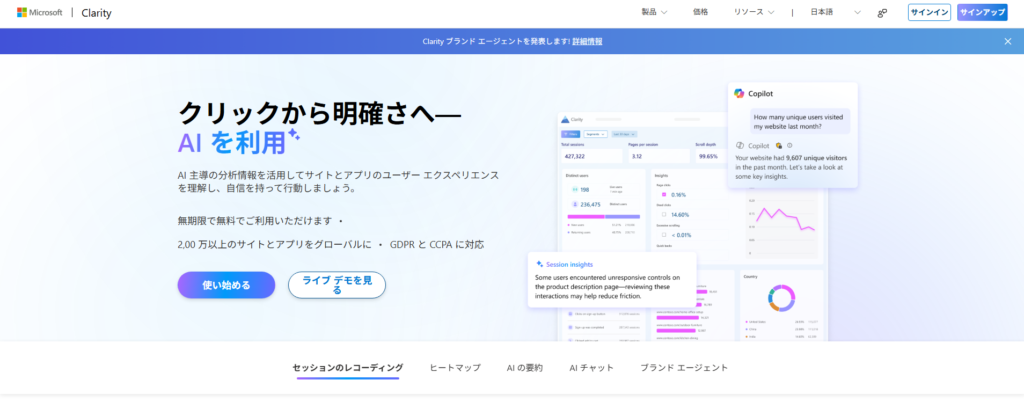This screenshot has width=1024, height=409.
Task: Click the サインイン button
Action: click(x=929, y=12)
